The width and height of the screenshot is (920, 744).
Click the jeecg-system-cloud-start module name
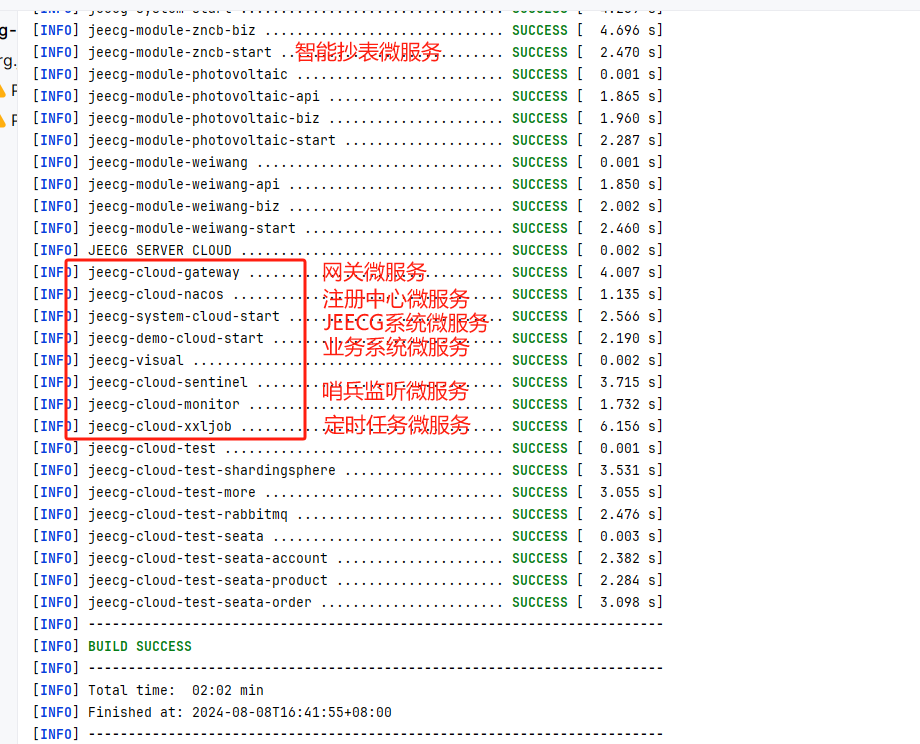point(184,316)
